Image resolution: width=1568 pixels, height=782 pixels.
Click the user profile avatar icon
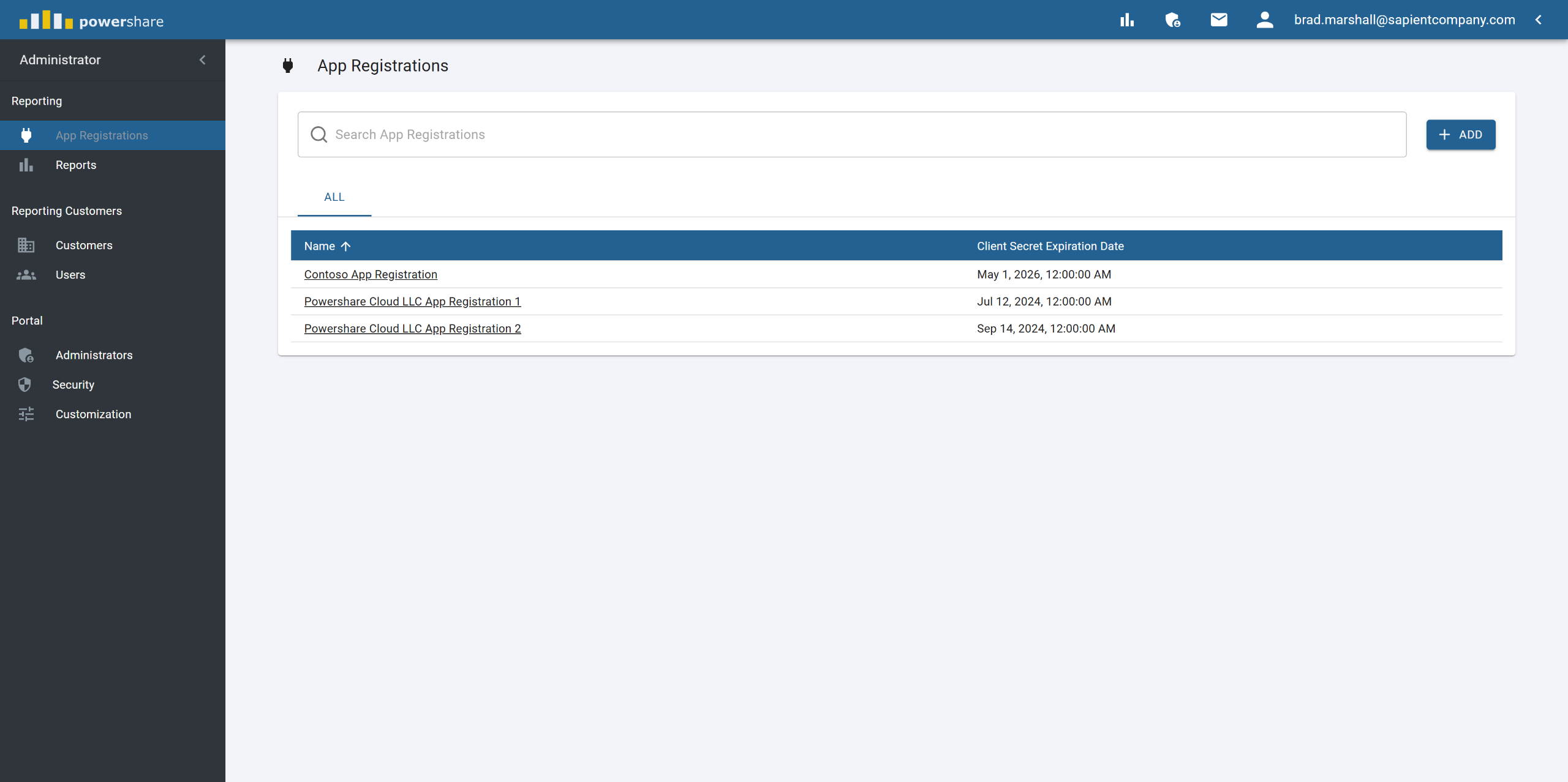[1264, 20]
